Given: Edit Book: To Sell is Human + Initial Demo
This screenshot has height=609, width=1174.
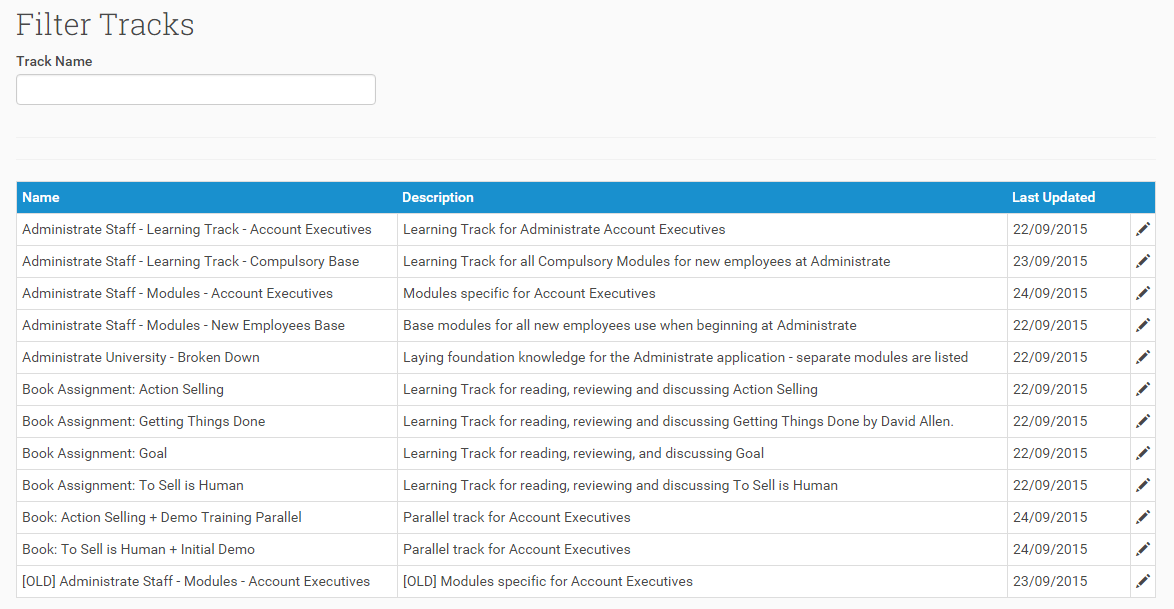Looking at the screenshot, I should point(1143,549).
